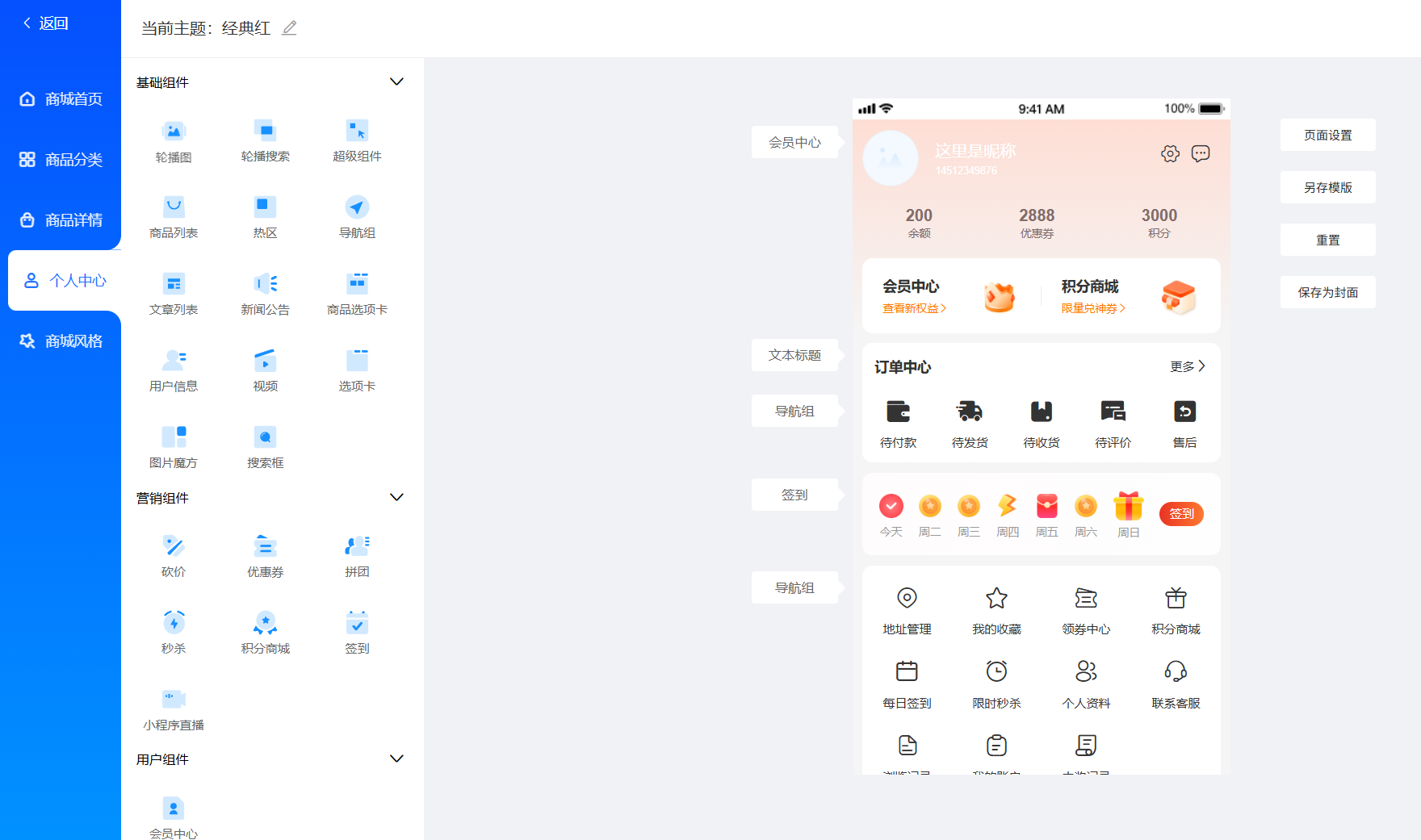This screenshot has width=1421, height=840.
Task: Add the 积分商城 marketing component
Action: [x=265, y=633]
